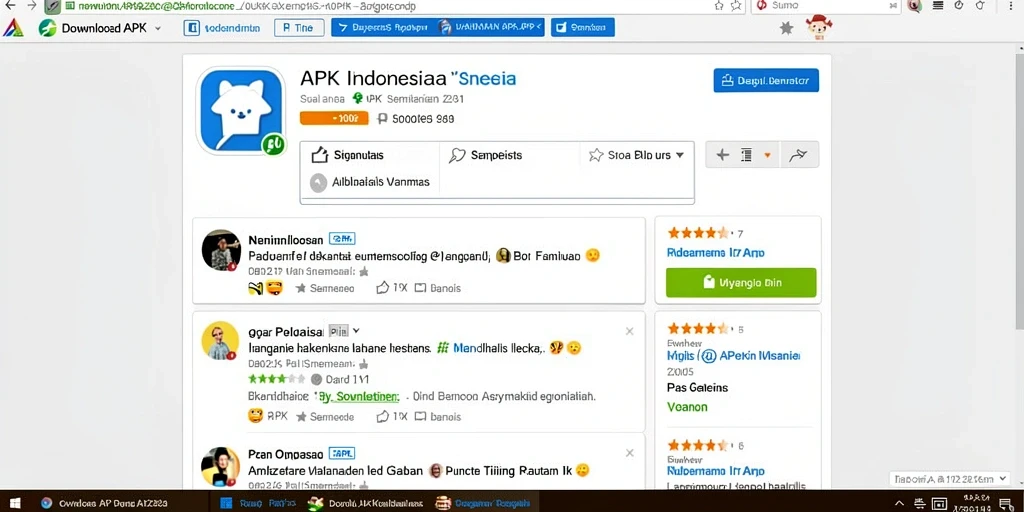
Task: Click the green 'Voanon' link
Action: [686, 407]
